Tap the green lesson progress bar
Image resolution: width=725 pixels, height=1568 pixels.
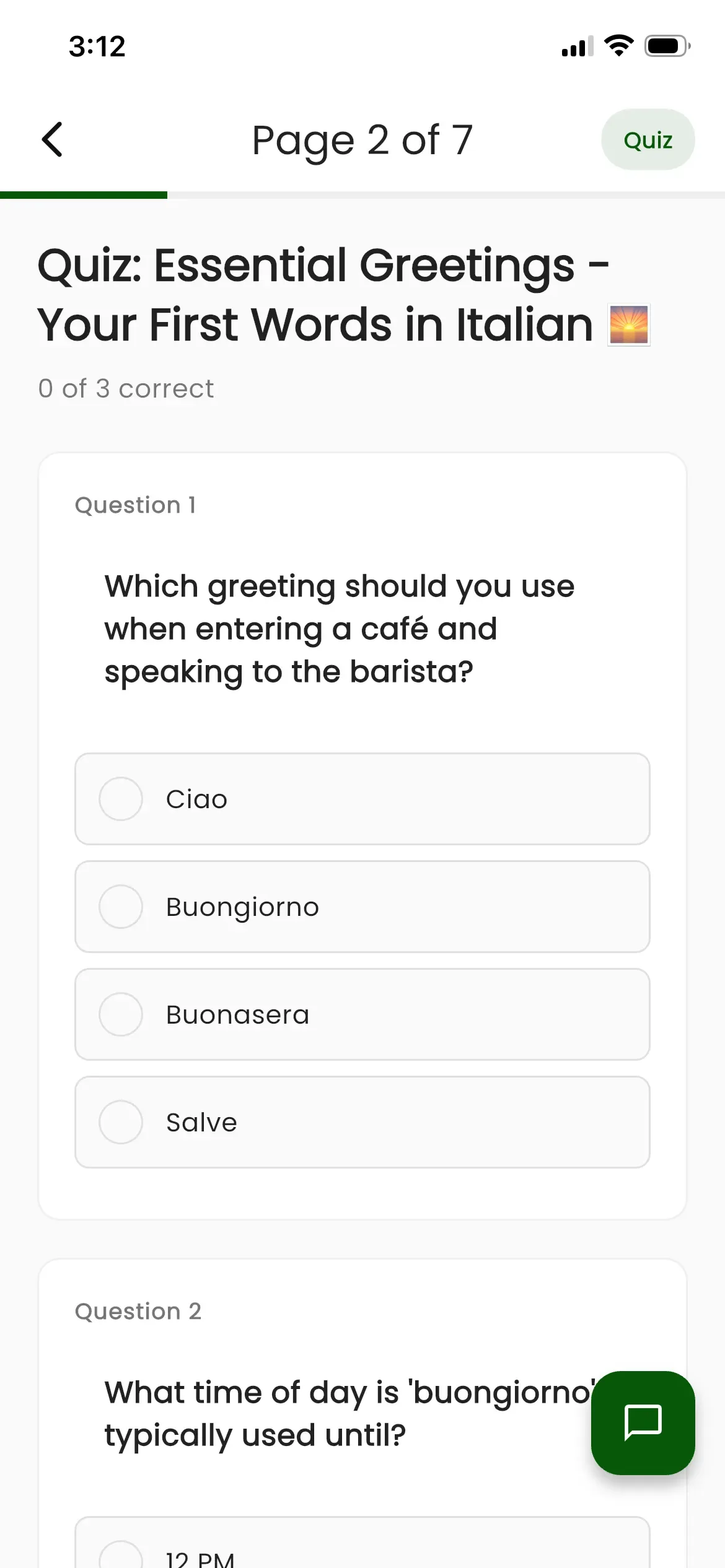(x=84, y=195)
